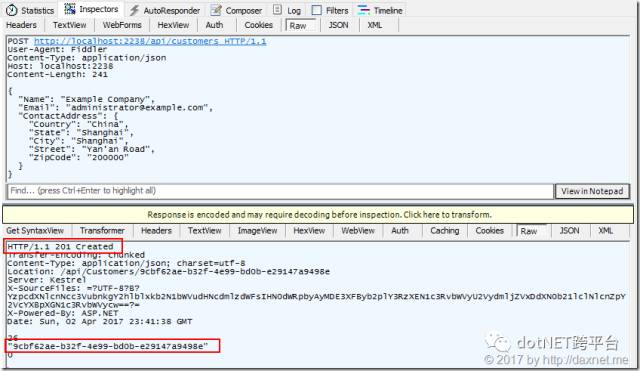Click the "User-Agent: Fiddler" header line

[x=57, y=49]
